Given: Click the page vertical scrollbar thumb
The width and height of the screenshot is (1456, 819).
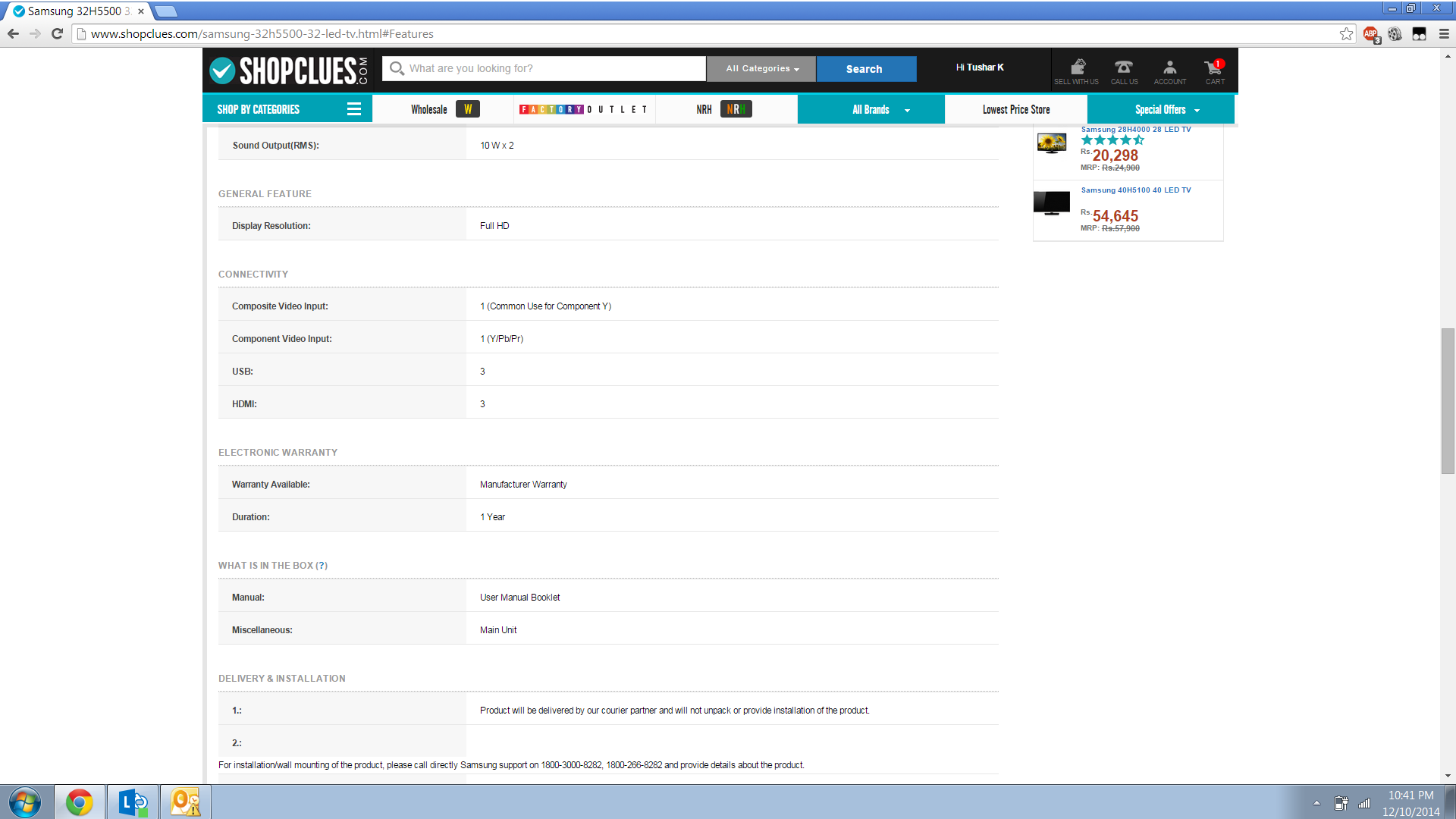Looking at the screenshot, I should pyautogui.click(x=1448, y=400).
